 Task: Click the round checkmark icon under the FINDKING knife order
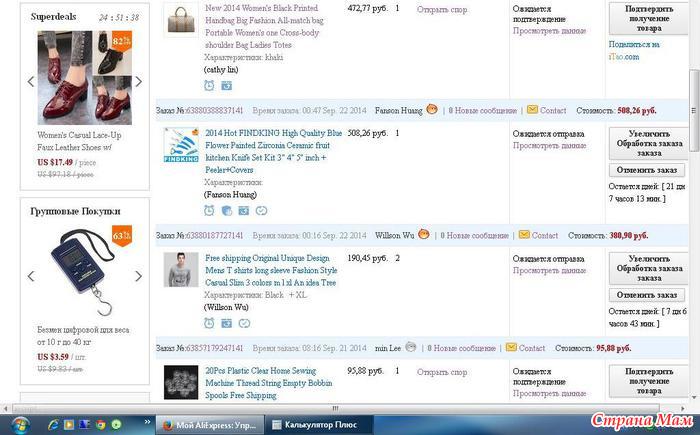(262, 211)
